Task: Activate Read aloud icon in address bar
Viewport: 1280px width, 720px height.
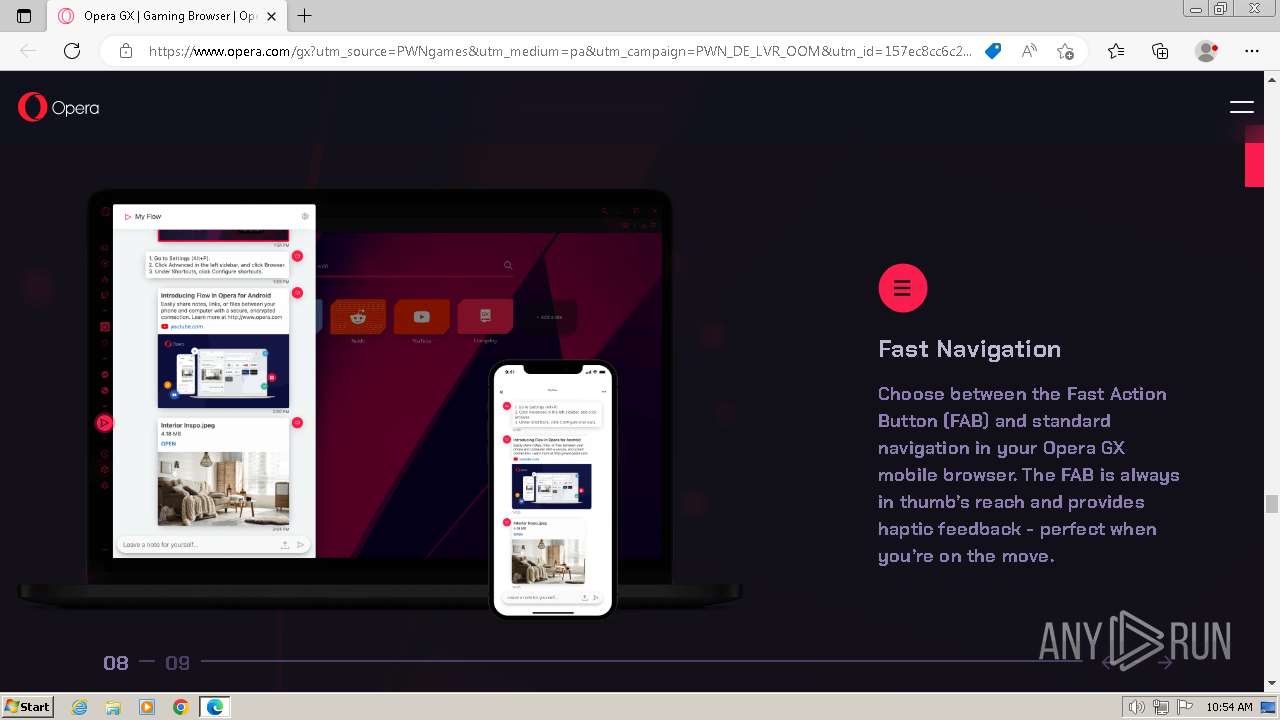Action: pyautogui.click(x=1029, y=51)
